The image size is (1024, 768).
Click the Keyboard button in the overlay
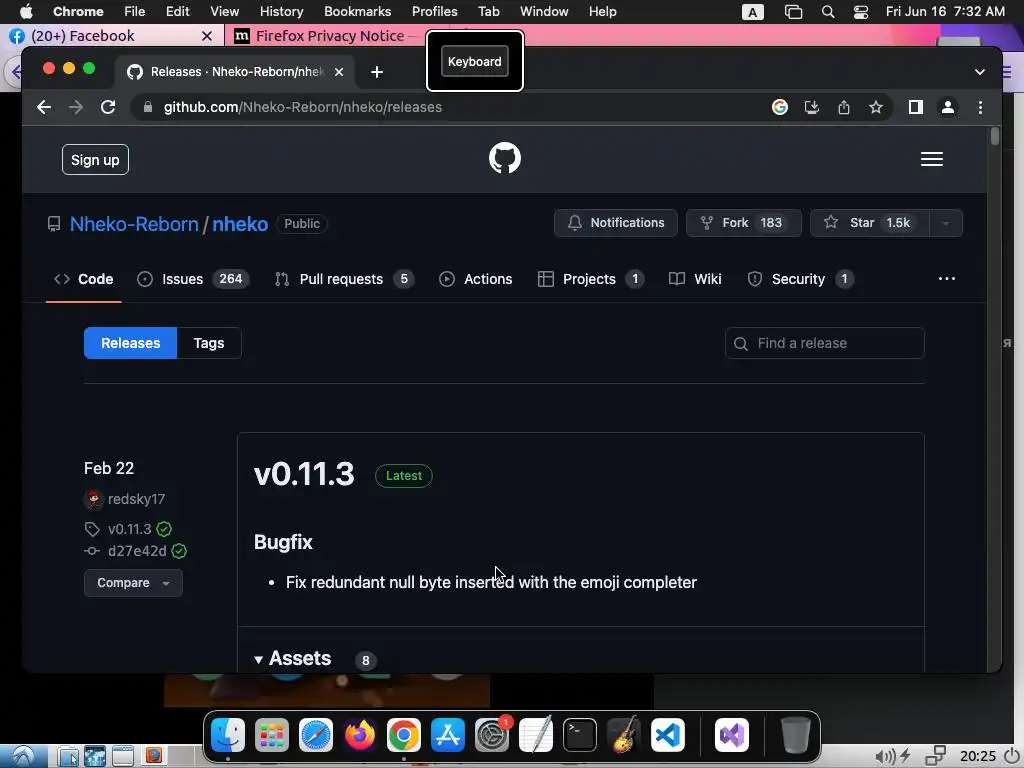[475, 61]
